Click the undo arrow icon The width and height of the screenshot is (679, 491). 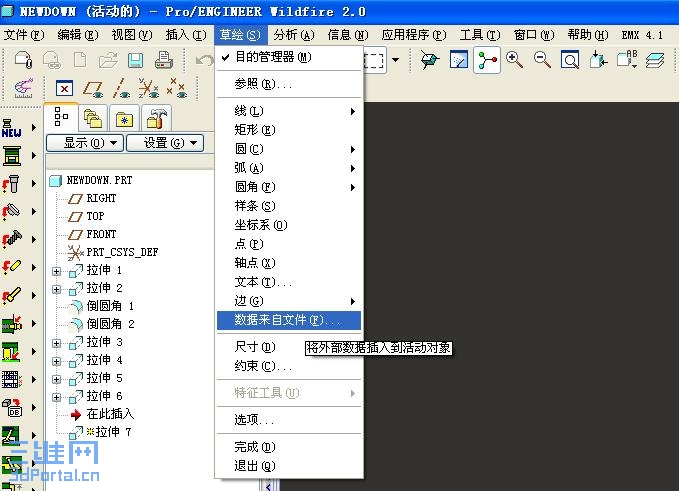[x=204, y=60]
